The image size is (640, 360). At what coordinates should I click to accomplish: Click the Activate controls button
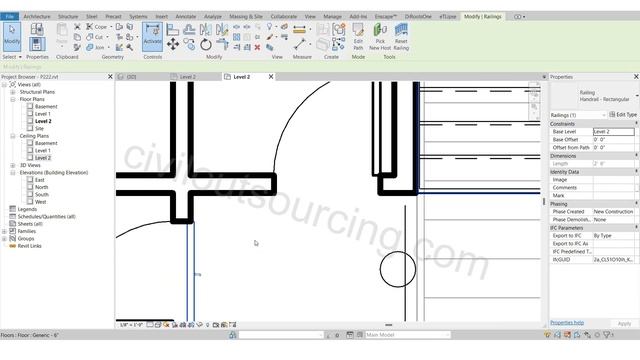pos(152,37)
